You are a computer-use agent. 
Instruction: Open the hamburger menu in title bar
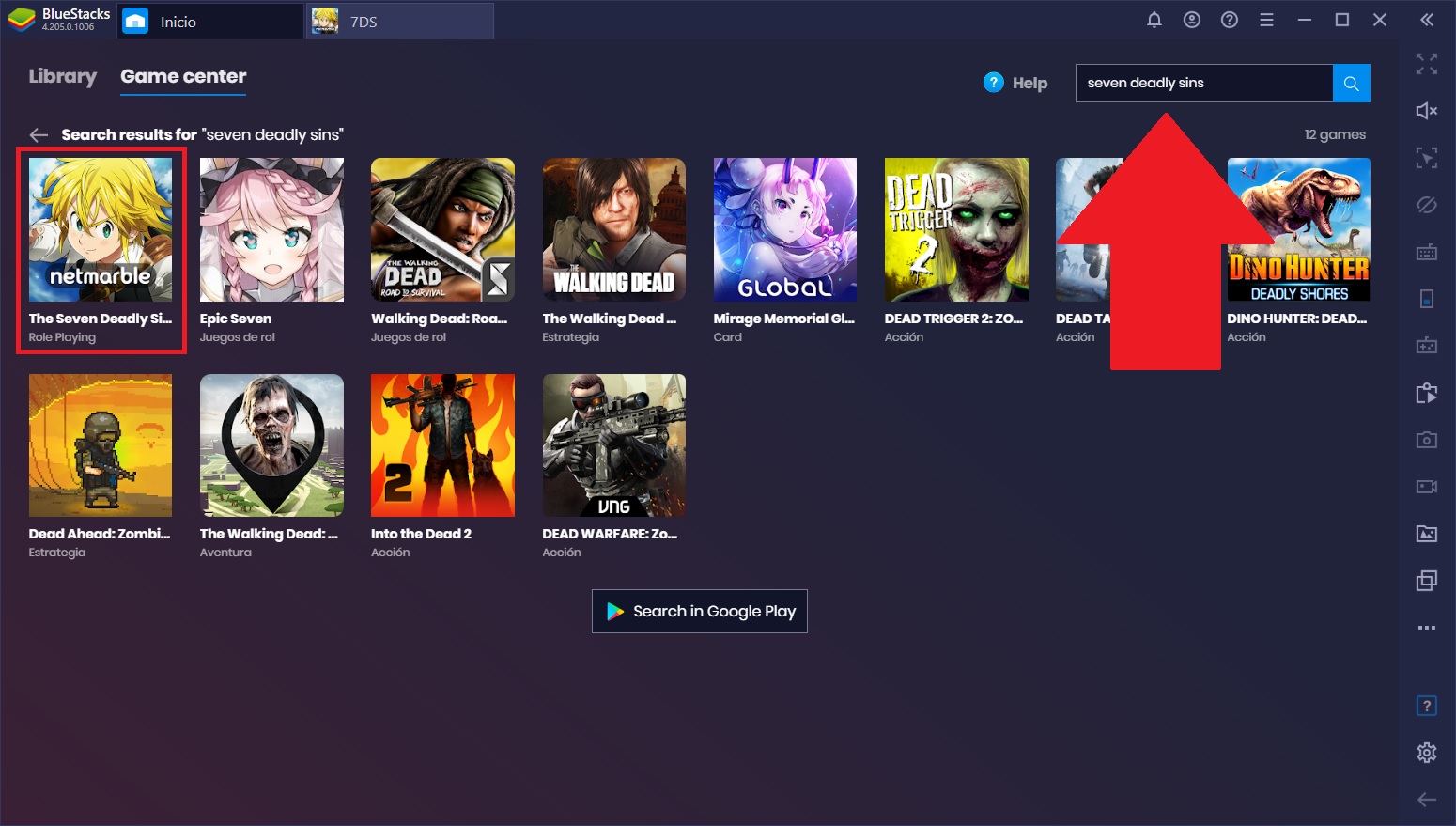click(1266, 20)
